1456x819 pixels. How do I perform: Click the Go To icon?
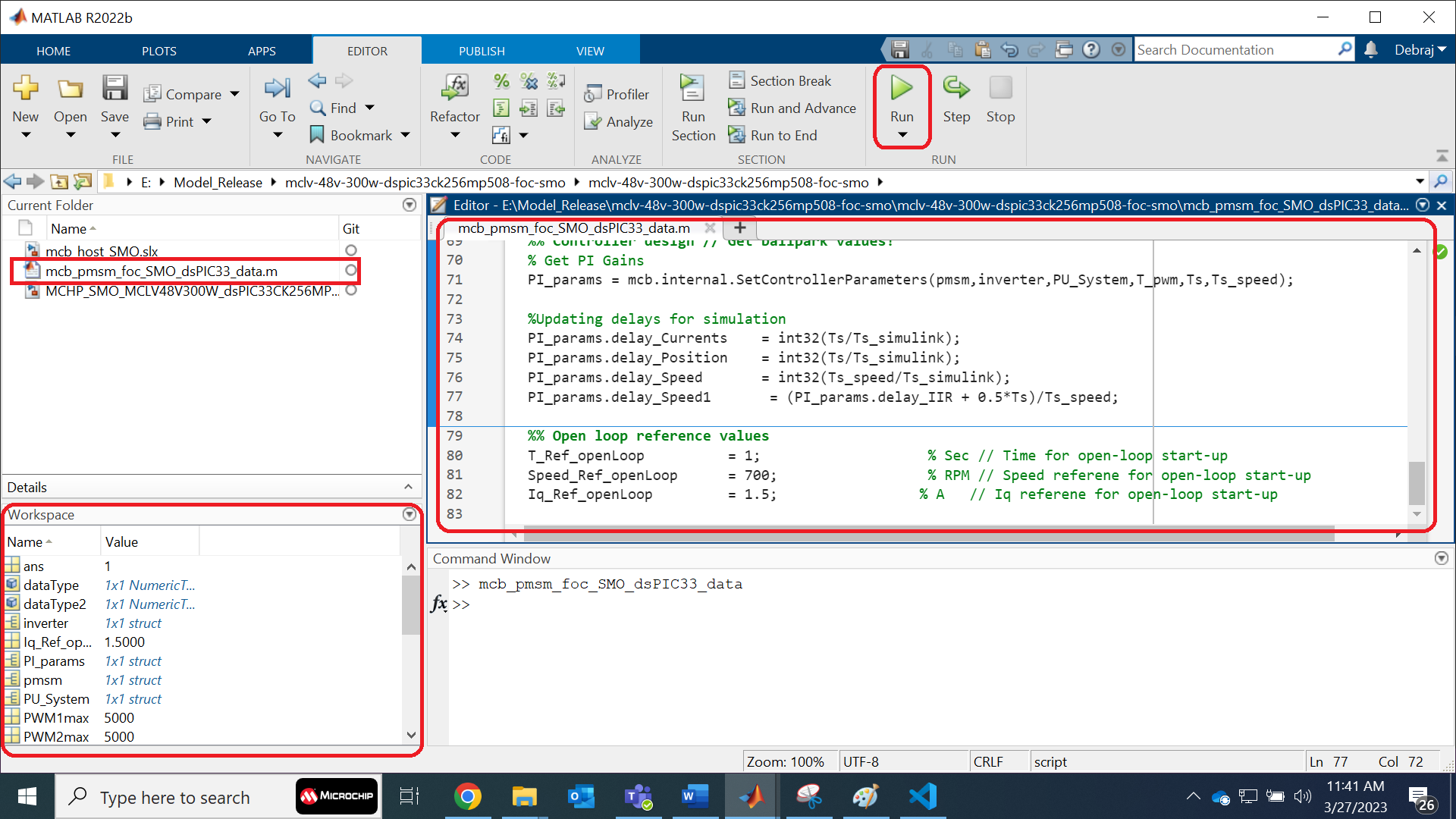coord(277,89)
